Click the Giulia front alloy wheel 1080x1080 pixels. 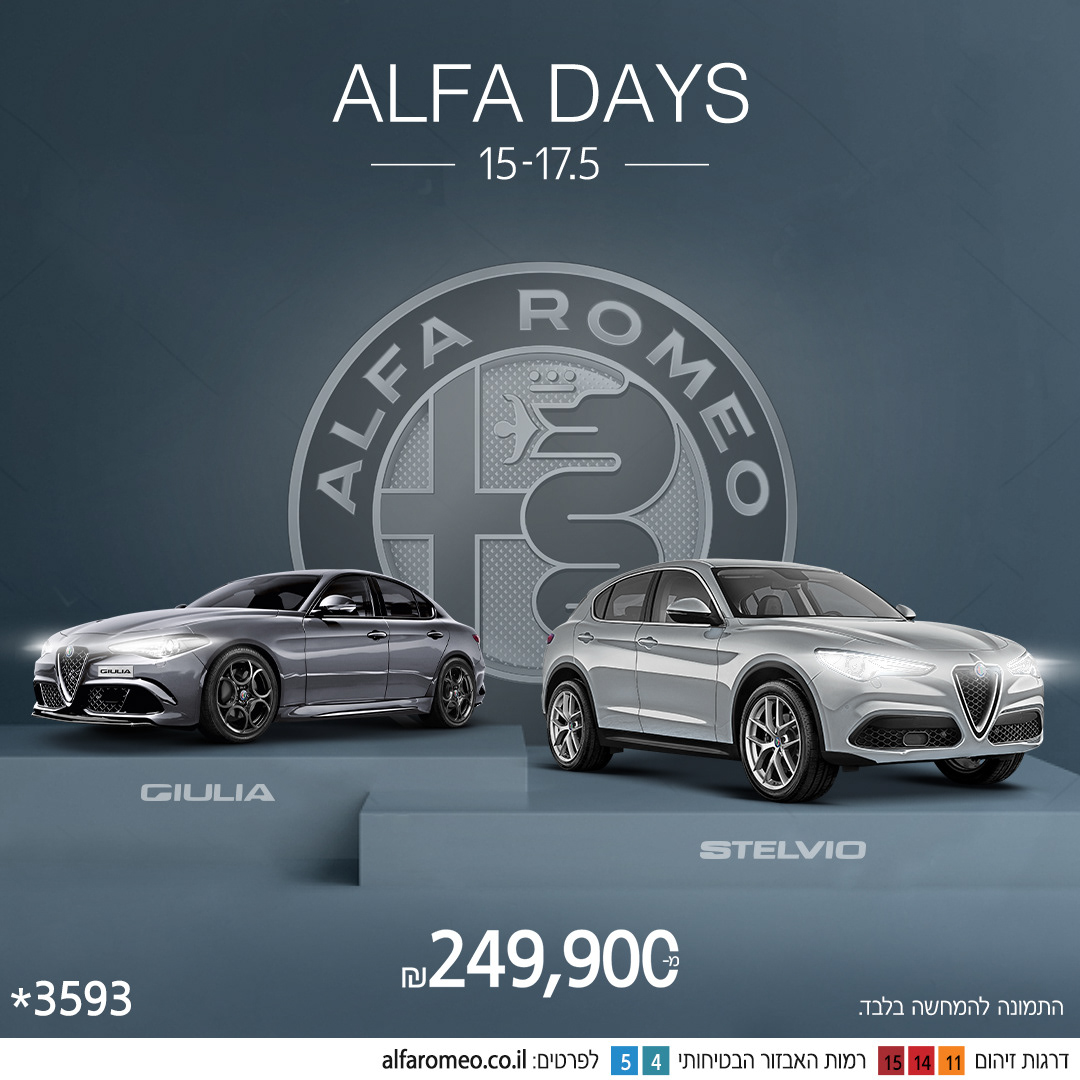click(x=239, y=695)
